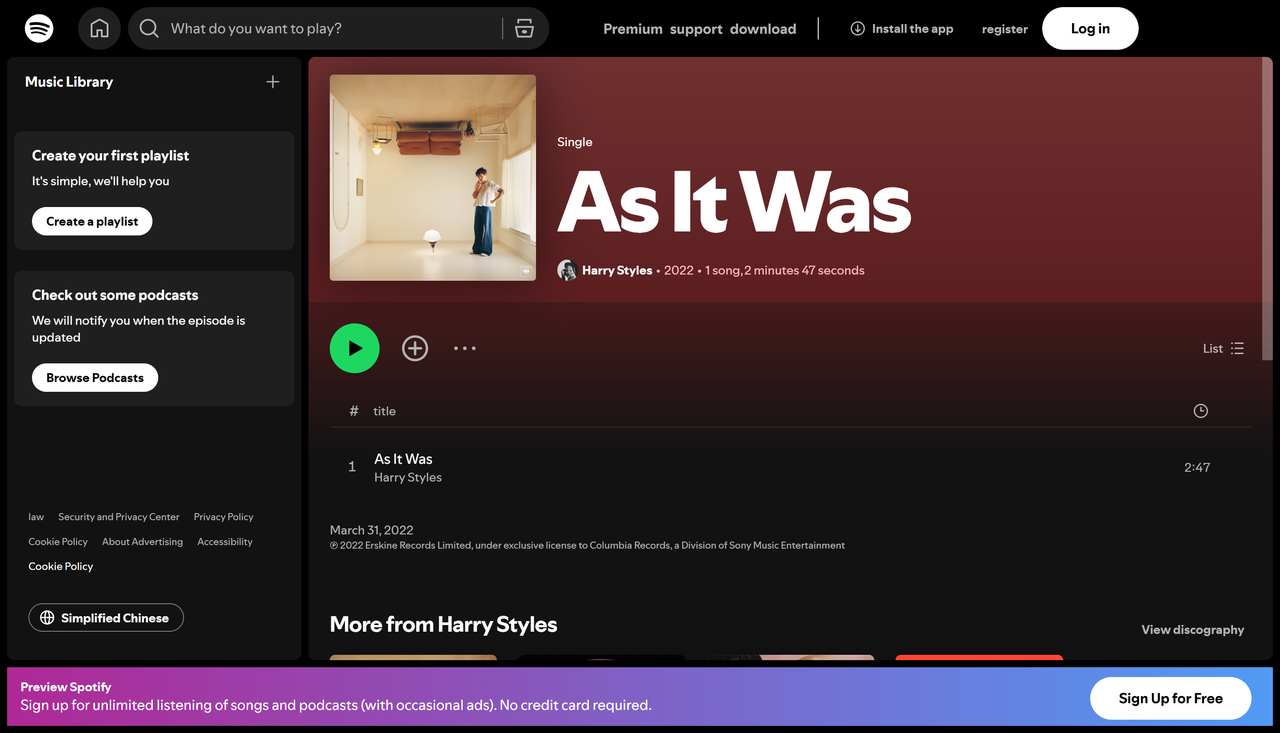This screenshot has height=733, width=1280.
Task: Click Browse Podcasts button
Action: click(x=95, y=378)
